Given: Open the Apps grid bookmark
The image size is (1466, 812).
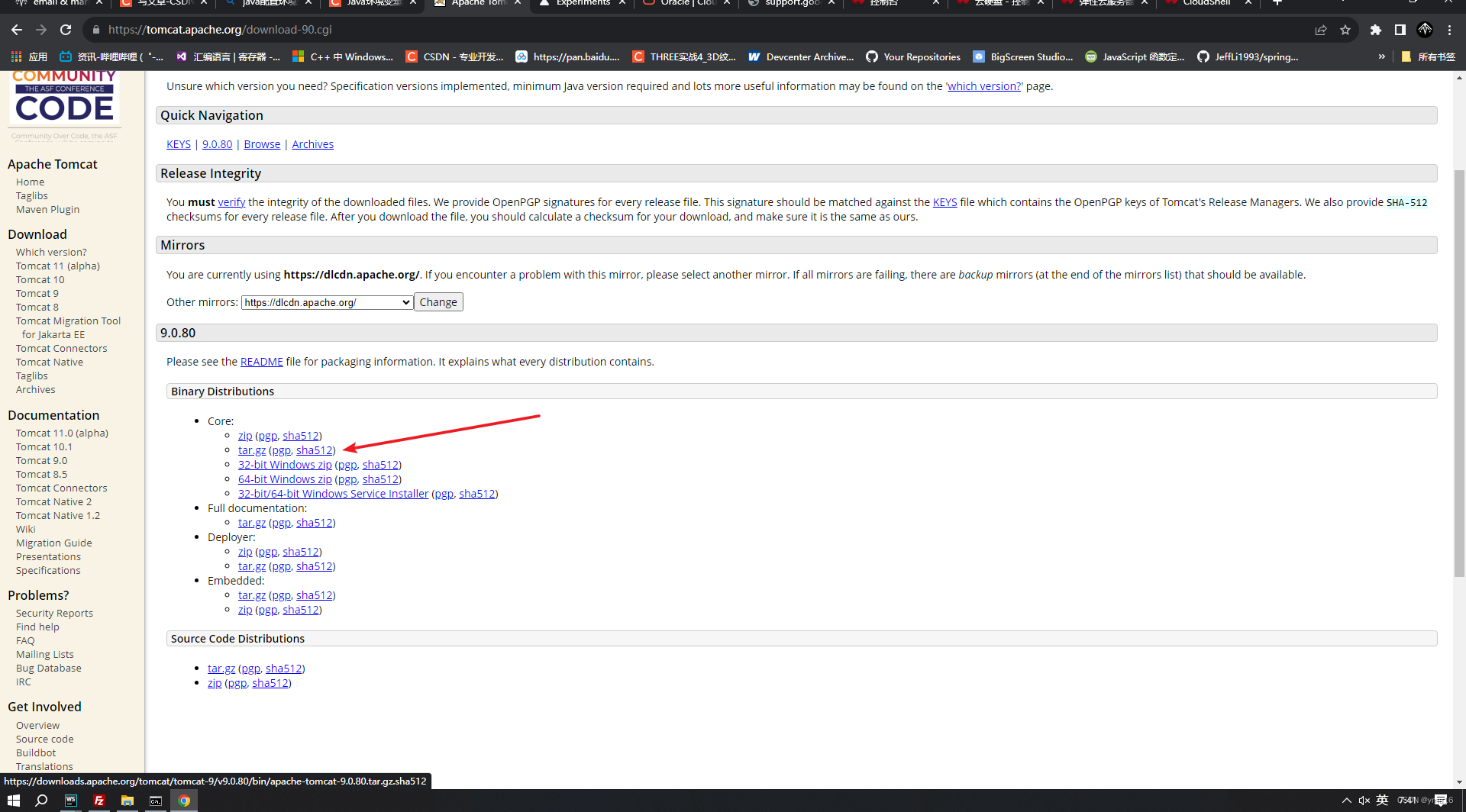Looking at the screenshot, I should 29,56.
